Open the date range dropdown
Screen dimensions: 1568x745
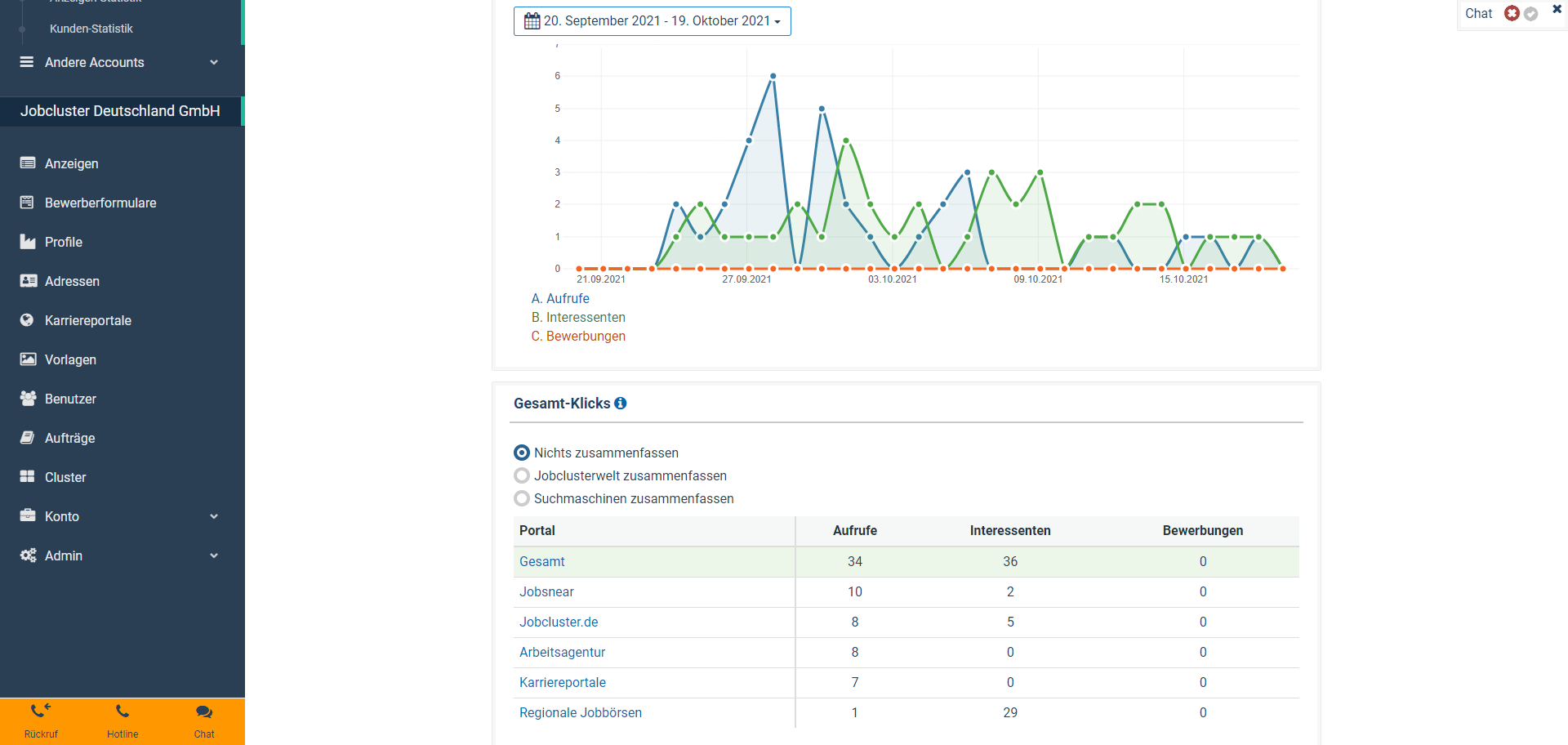(x=652, y=21)
